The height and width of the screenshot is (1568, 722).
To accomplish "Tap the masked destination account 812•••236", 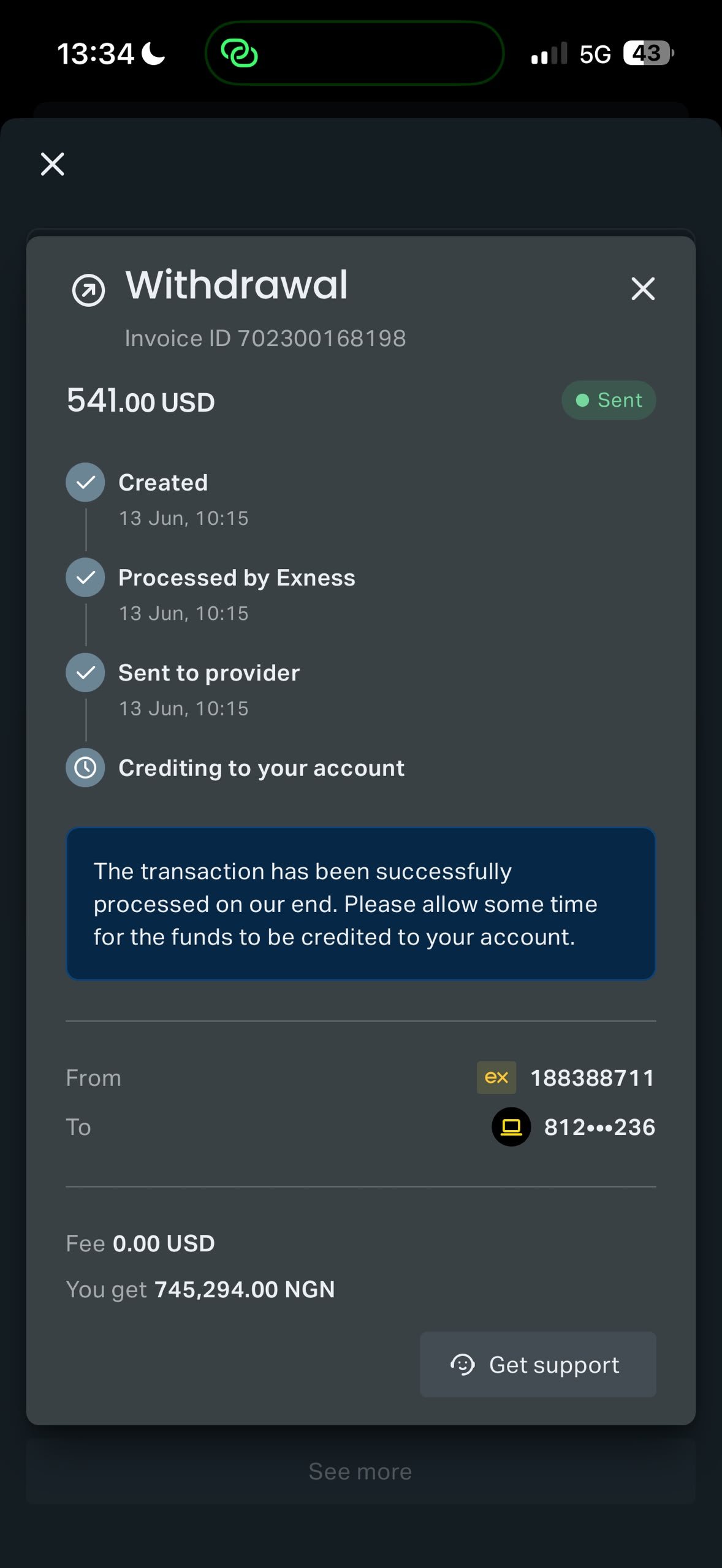I will pyautogui.click(x=599, y=1127).
